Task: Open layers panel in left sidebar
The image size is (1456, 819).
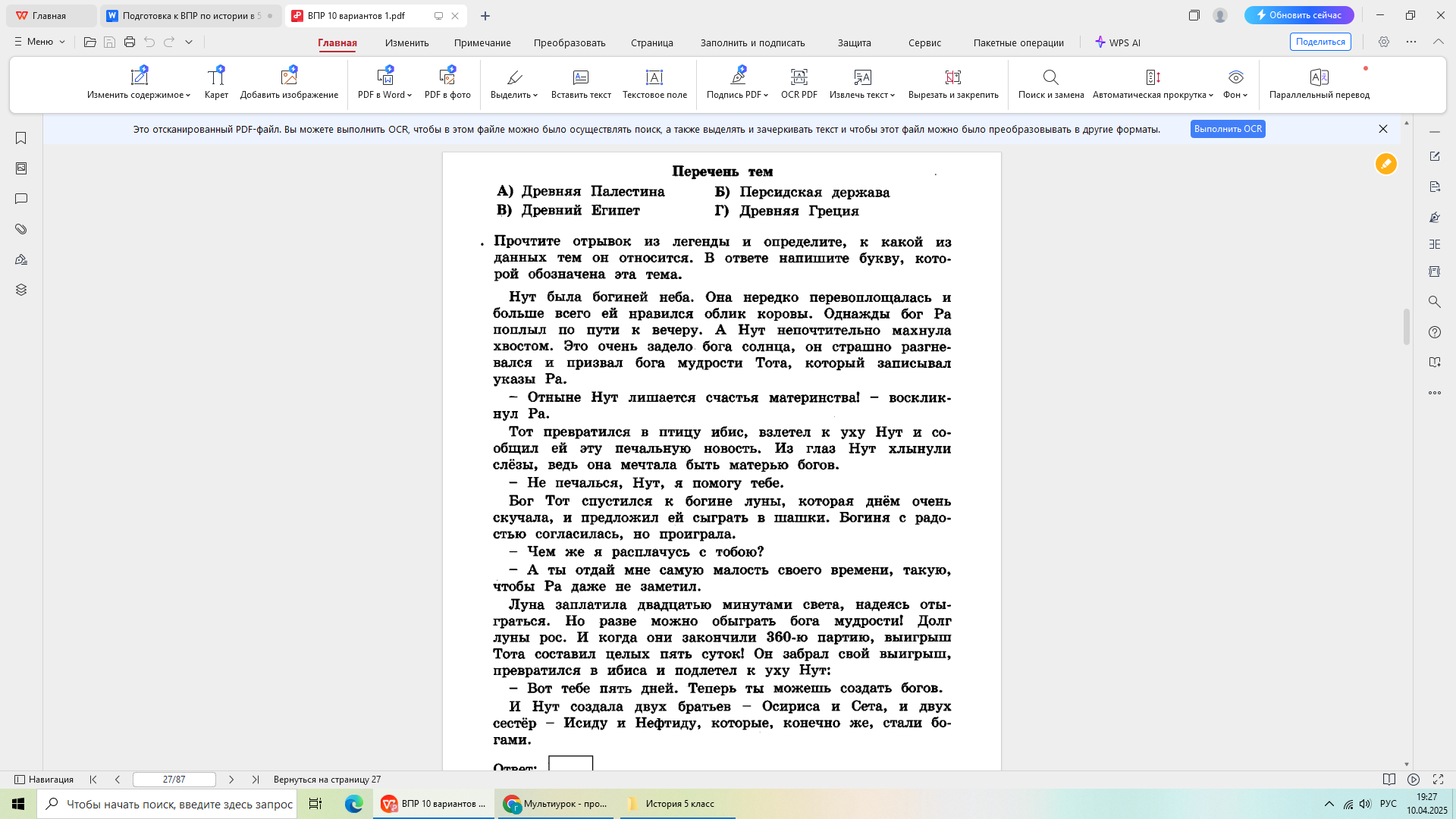Action: point(21,290)
